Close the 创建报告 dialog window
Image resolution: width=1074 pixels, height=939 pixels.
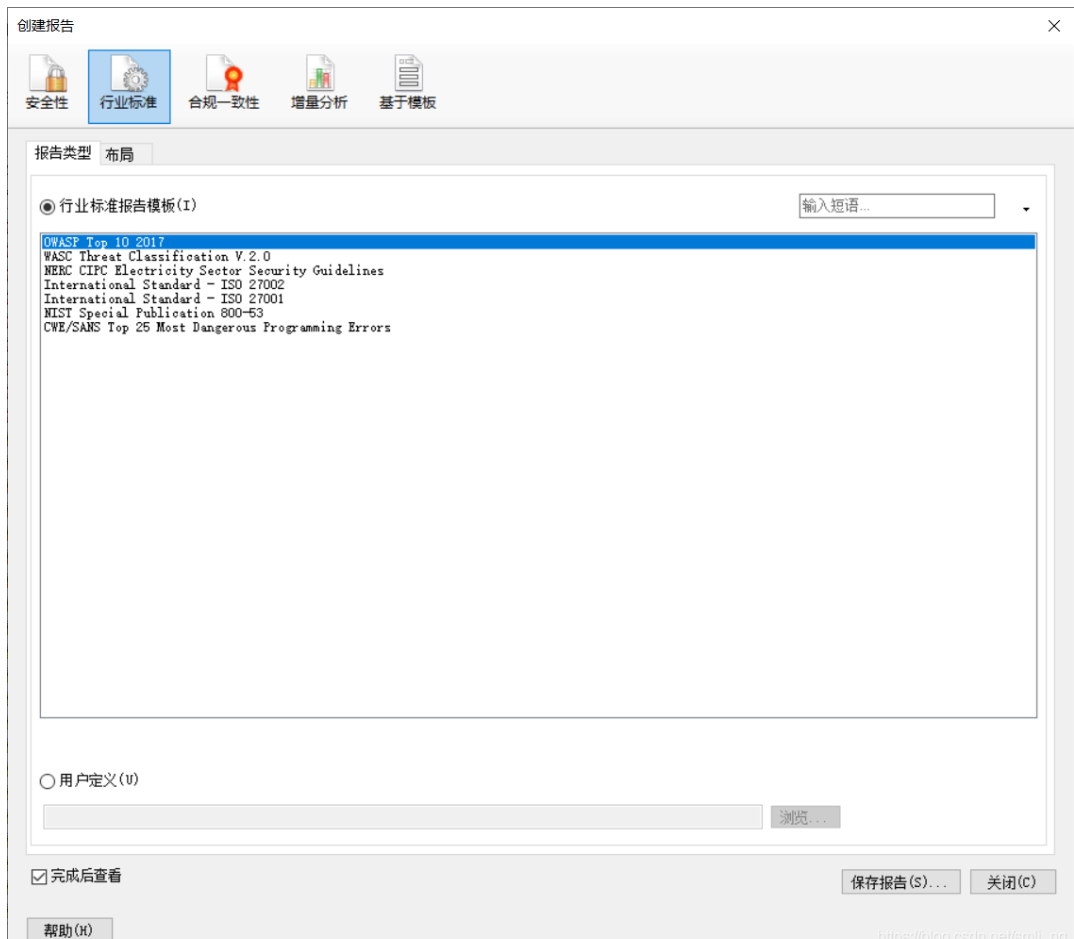pos(1054,26)
